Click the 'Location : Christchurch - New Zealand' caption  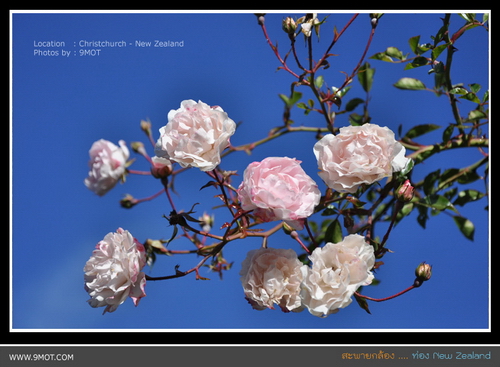click(x=109, y=44)
